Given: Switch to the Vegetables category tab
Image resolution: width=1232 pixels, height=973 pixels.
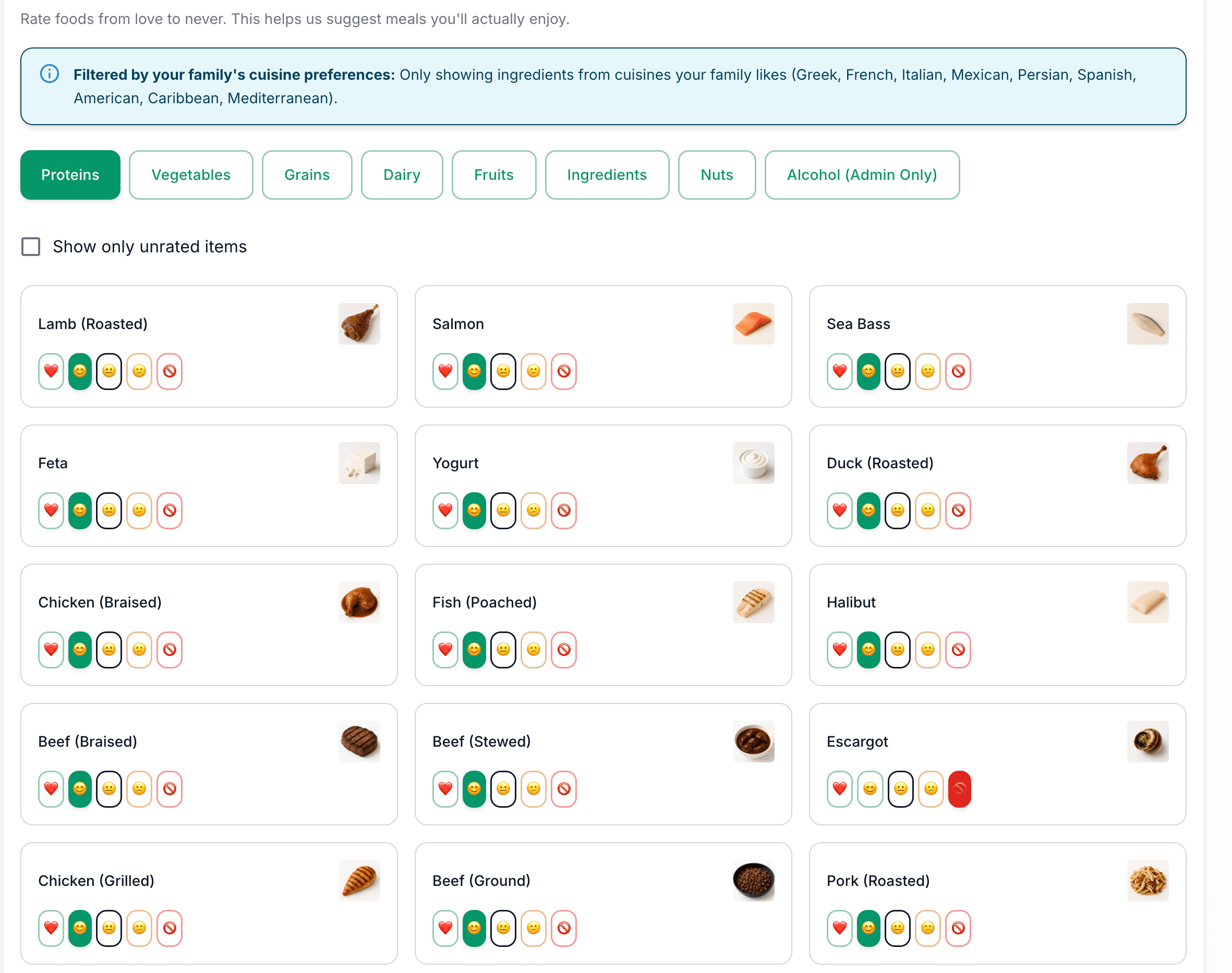Looking at the screenshot, I should pyautogui.click(x=191, y=175).
